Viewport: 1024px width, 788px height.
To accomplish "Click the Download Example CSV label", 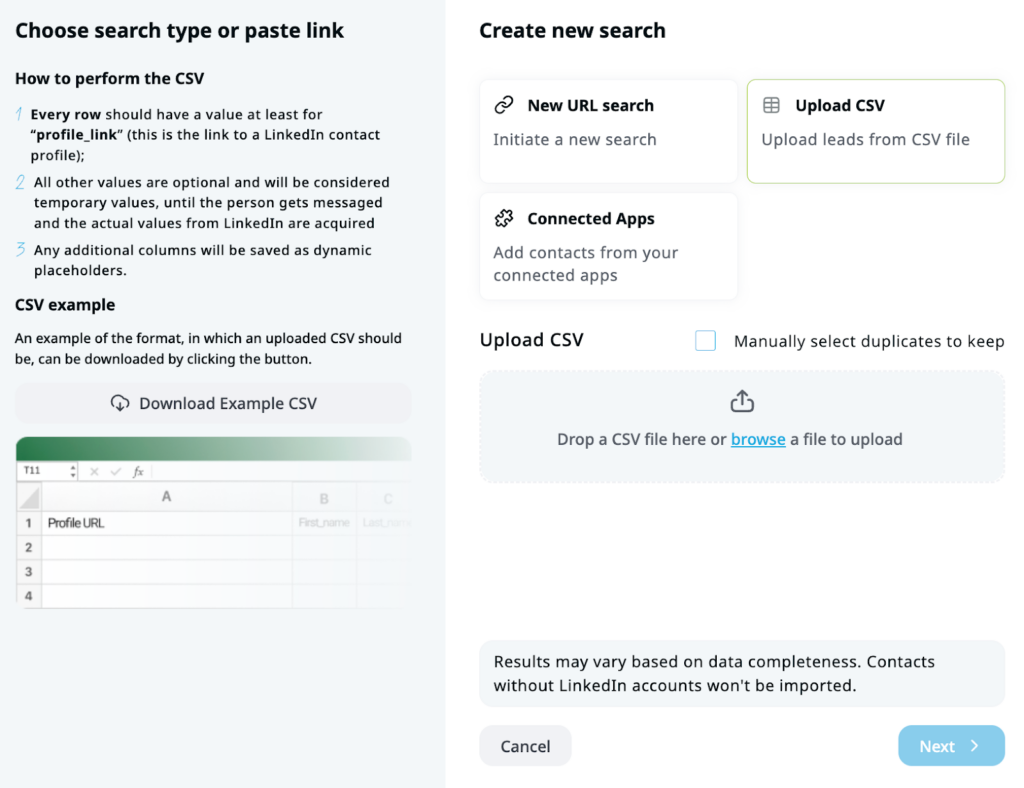I will [227, 403].
